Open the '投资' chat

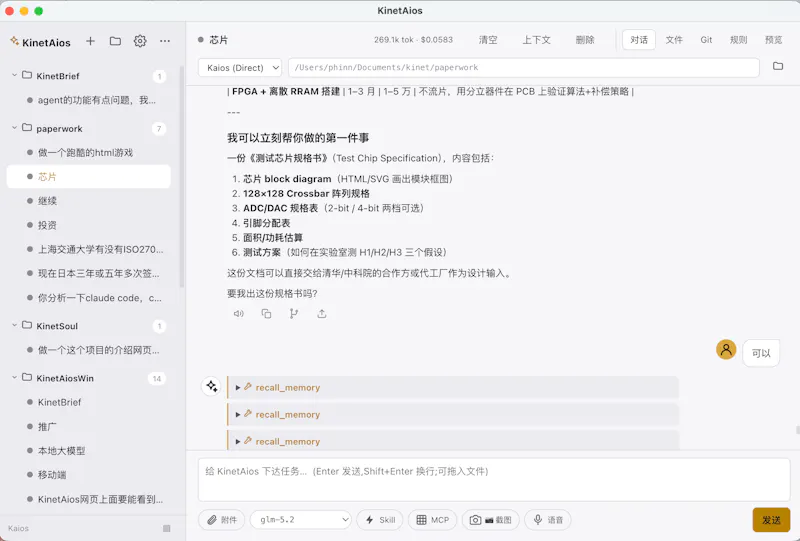[89, 225]
